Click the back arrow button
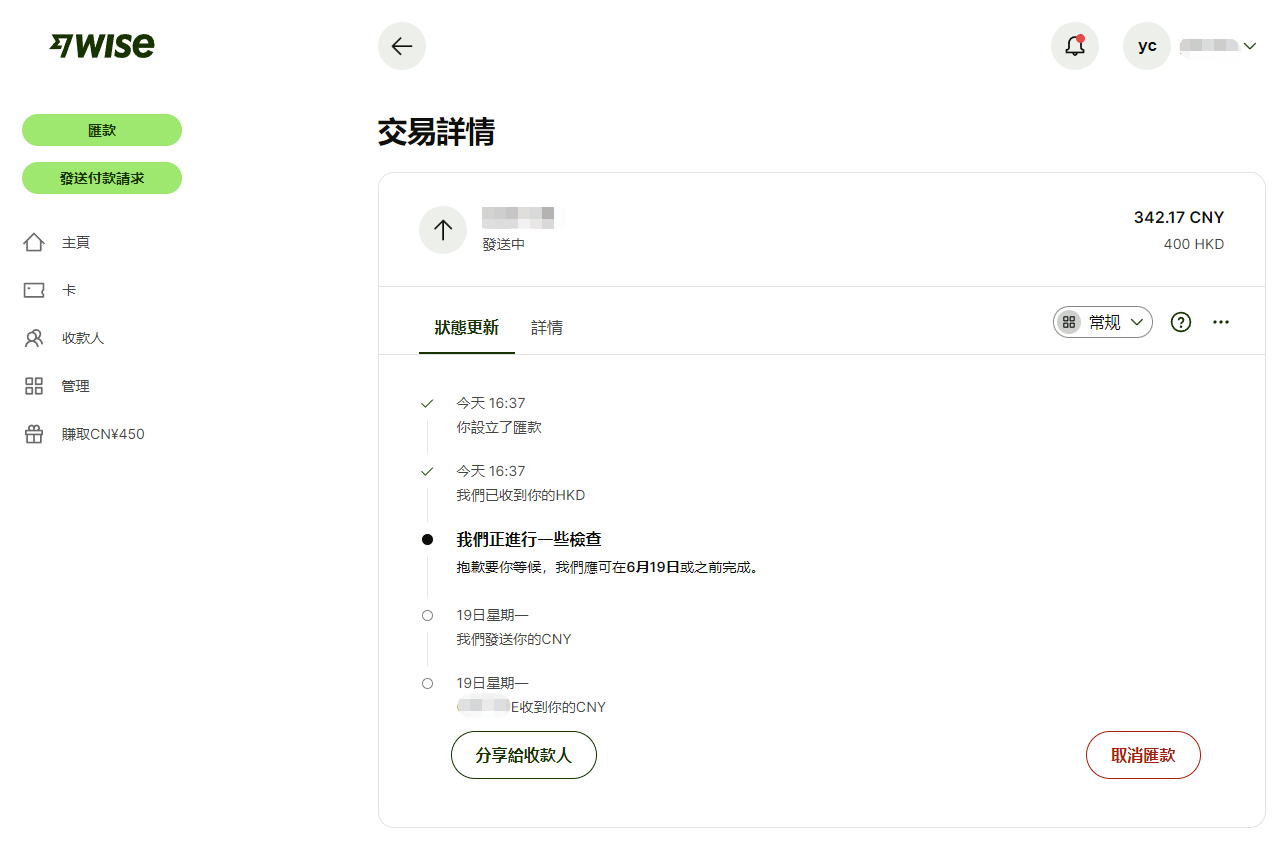The width and height of the screenshot is (1284, 850). 401,45
